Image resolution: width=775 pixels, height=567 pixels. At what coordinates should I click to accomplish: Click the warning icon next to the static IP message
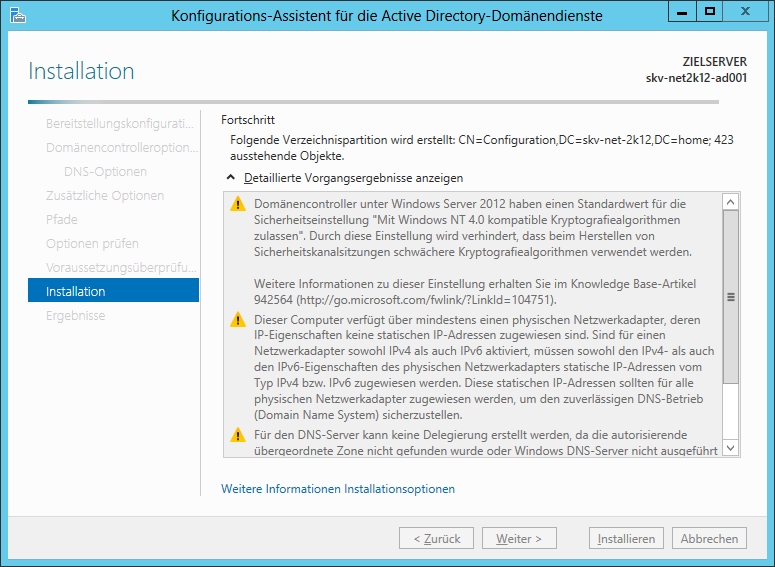(x=237, y=320)
